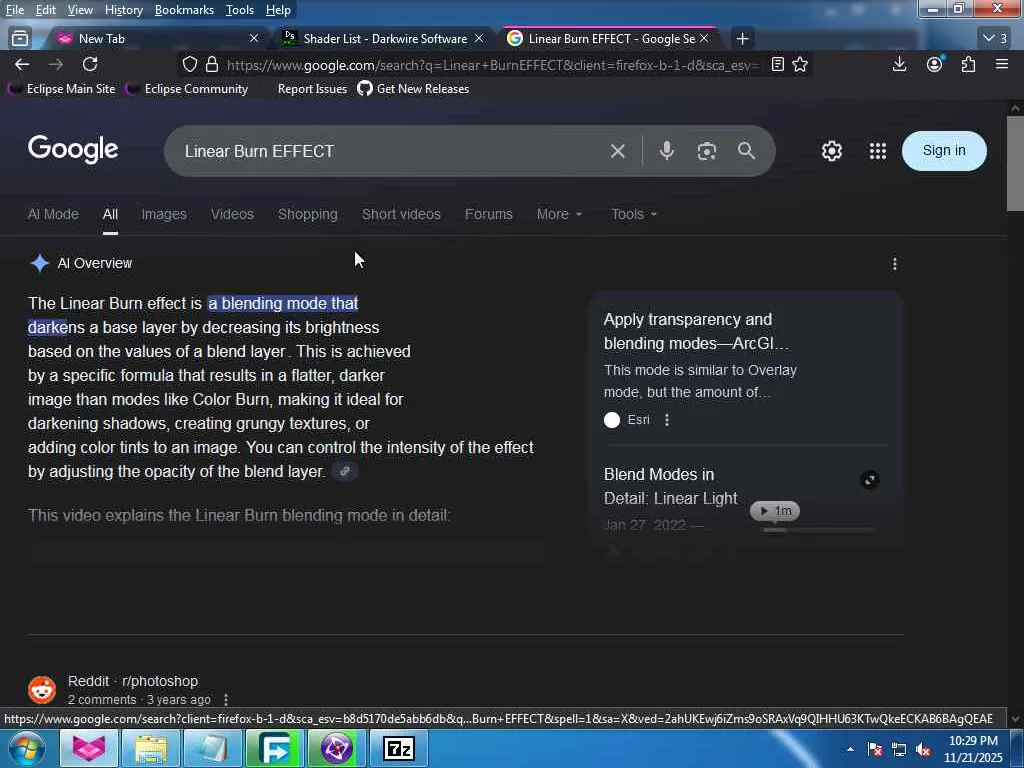Open the View menu
This screenshot has height=768, width=1024.
80,10
